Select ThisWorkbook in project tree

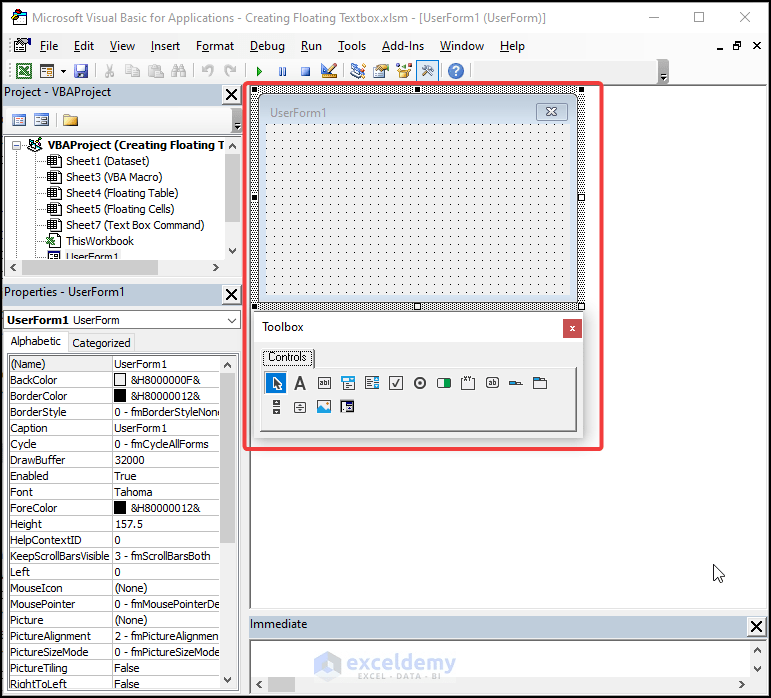point(100,241)
